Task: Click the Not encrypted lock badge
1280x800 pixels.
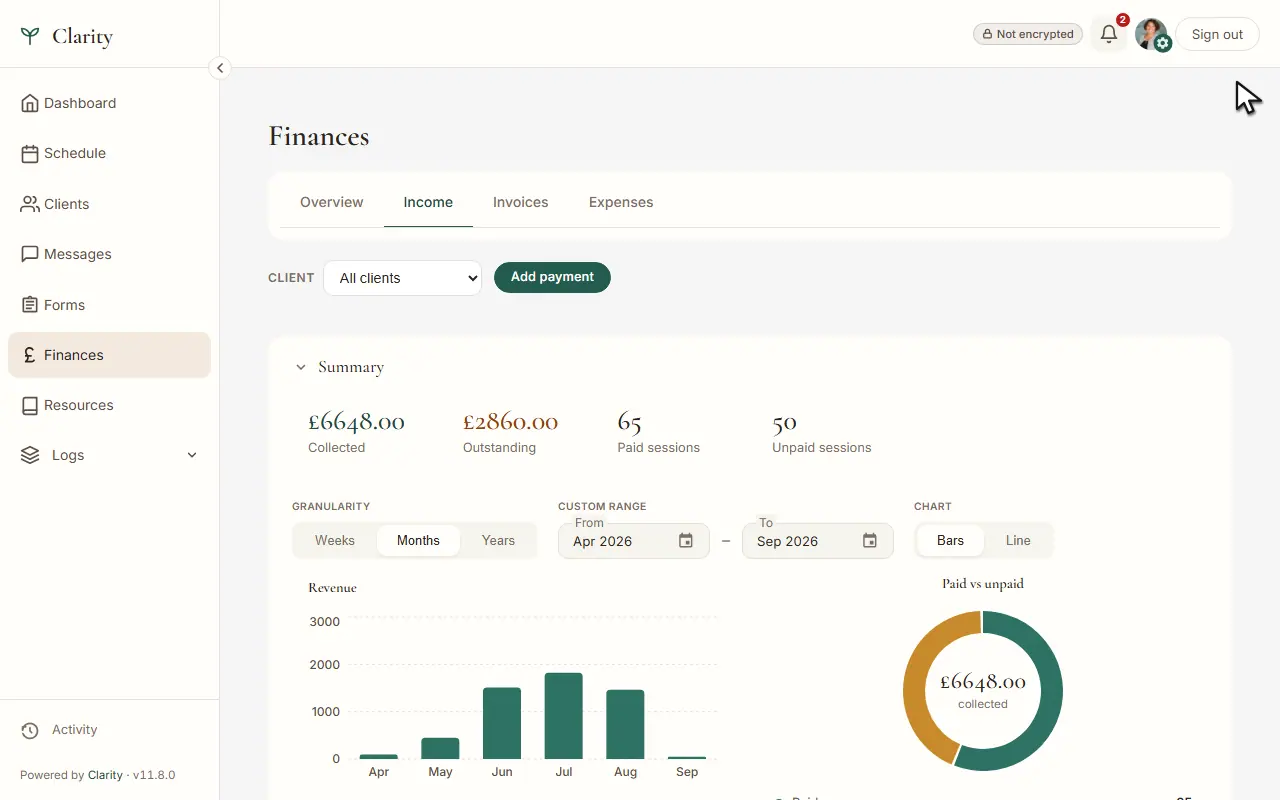Action: click(1028, 34)
